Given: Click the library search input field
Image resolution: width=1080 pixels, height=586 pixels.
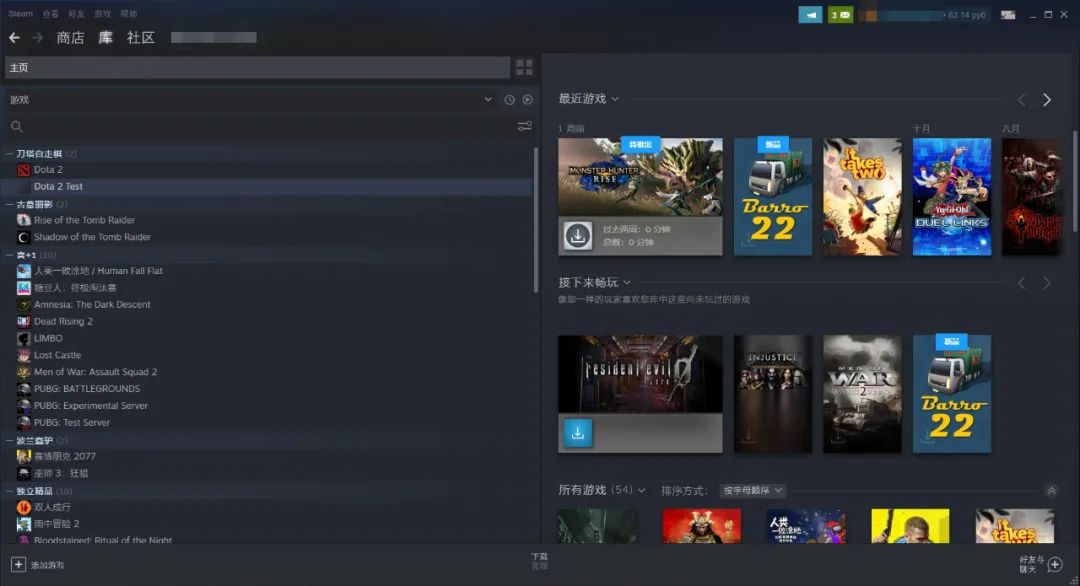Looking at the screenshot, I should [260, 127].
